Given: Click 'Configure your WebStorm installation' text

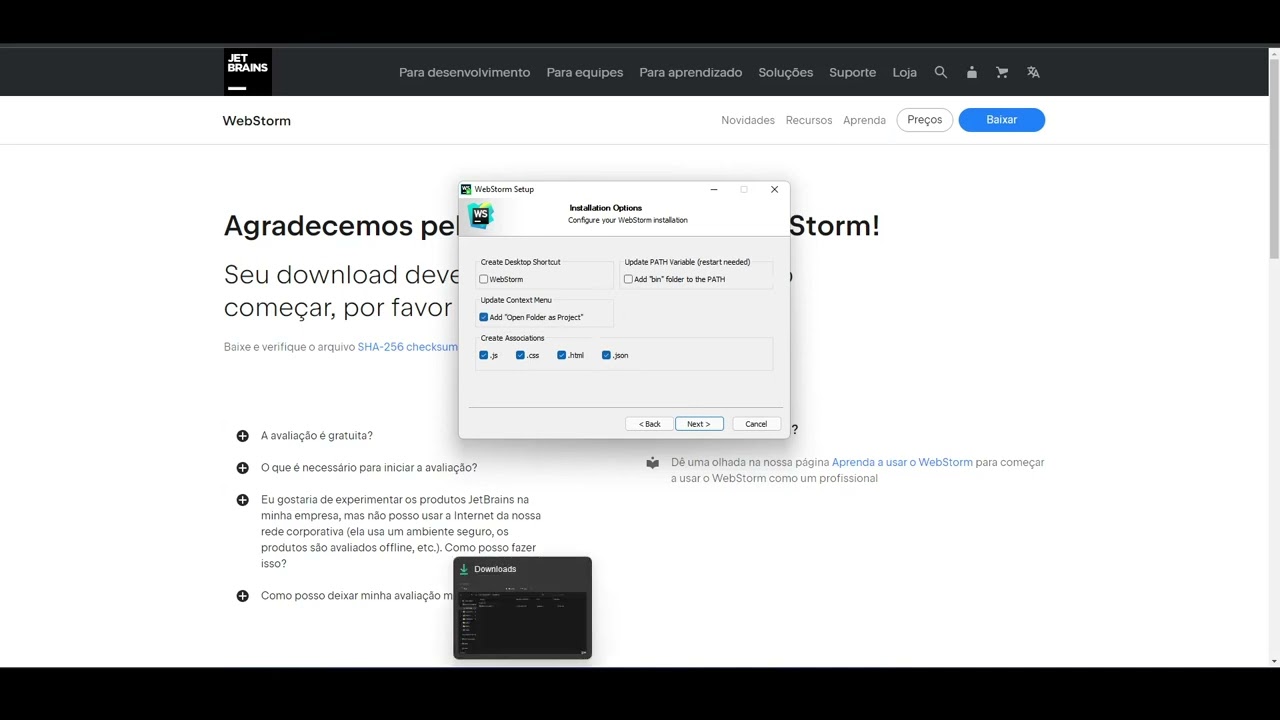Looking at the screenshot, I should 628,220.
